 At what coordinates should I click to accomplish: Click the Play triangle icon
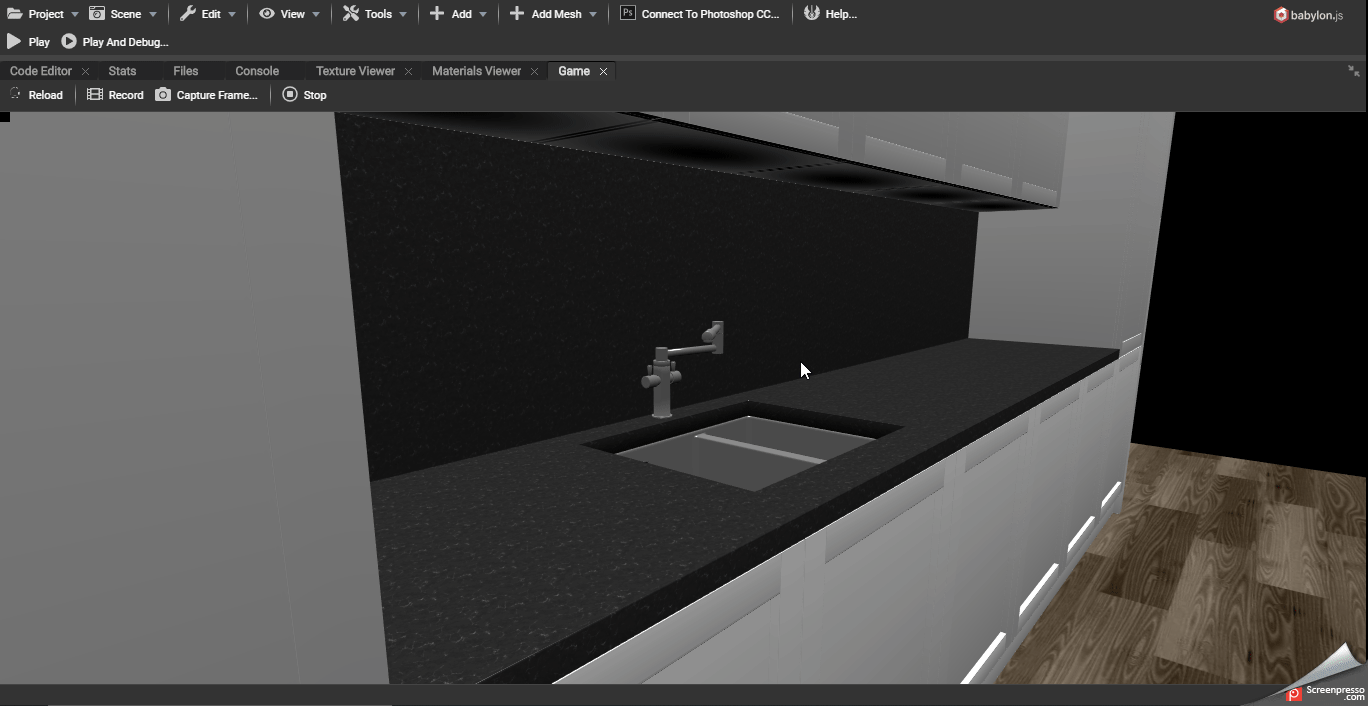pyautogui.click(x=14, y=42)
